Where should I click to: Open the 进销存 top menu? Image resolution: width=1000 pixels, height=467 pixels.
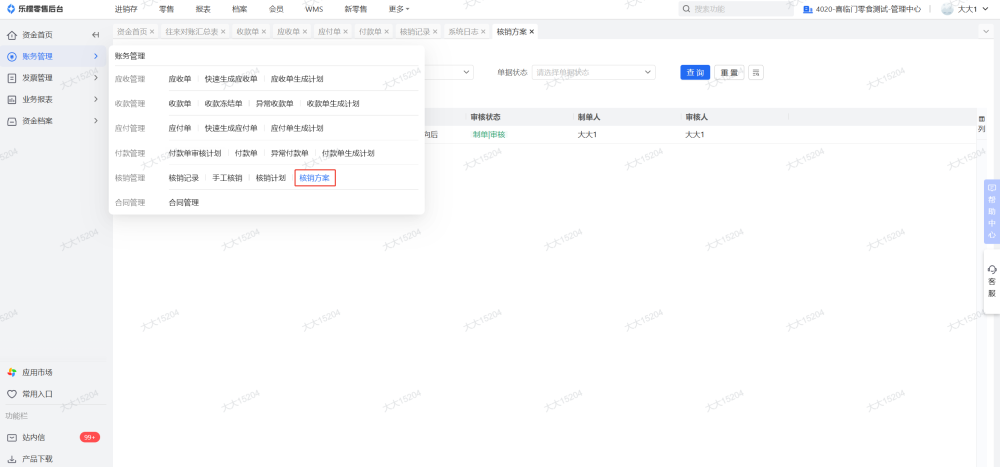pyautogui.click(x=126, y=10)
